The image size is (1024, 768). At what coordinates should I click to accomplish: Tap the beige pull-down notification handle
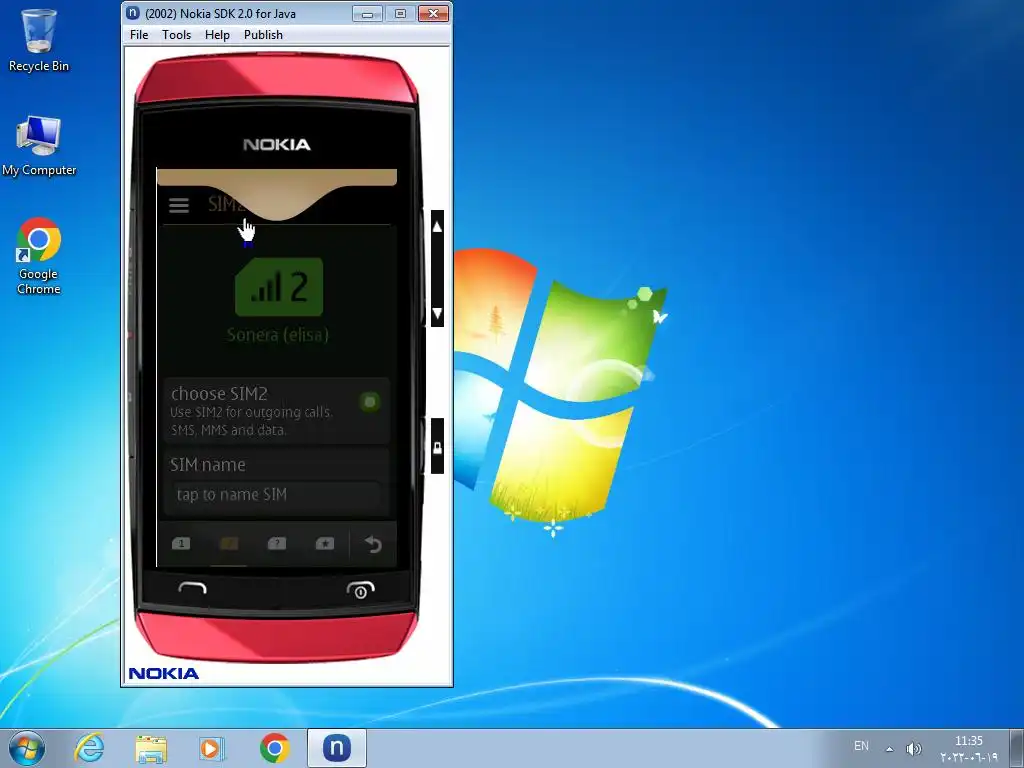277,194
